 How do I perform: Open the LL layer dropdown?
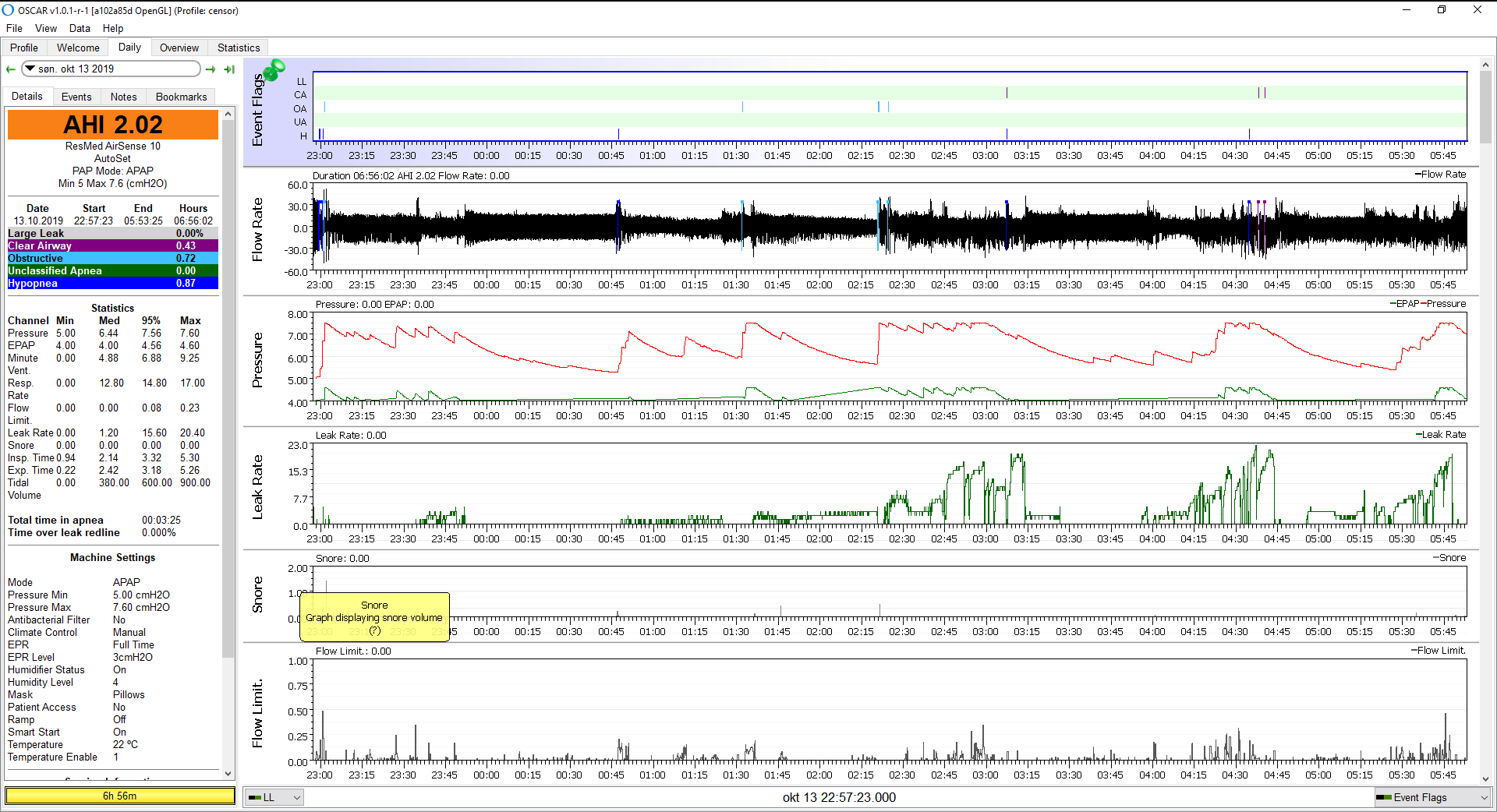(274, 797)
